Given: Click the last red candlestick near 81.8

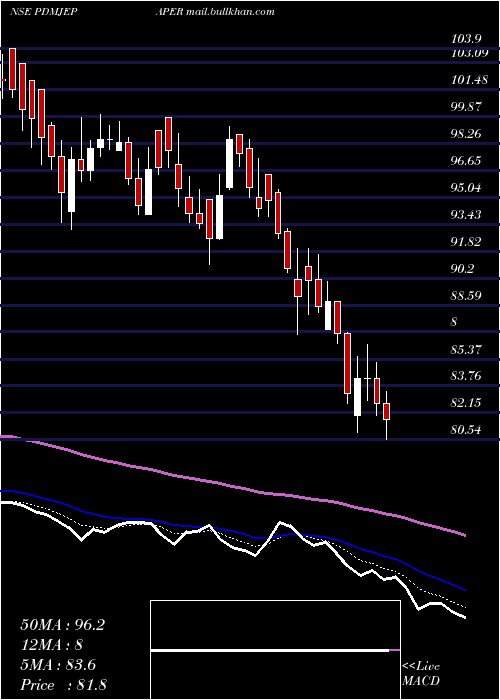Looking at the screenshot, I should click(x=387, y=411).
